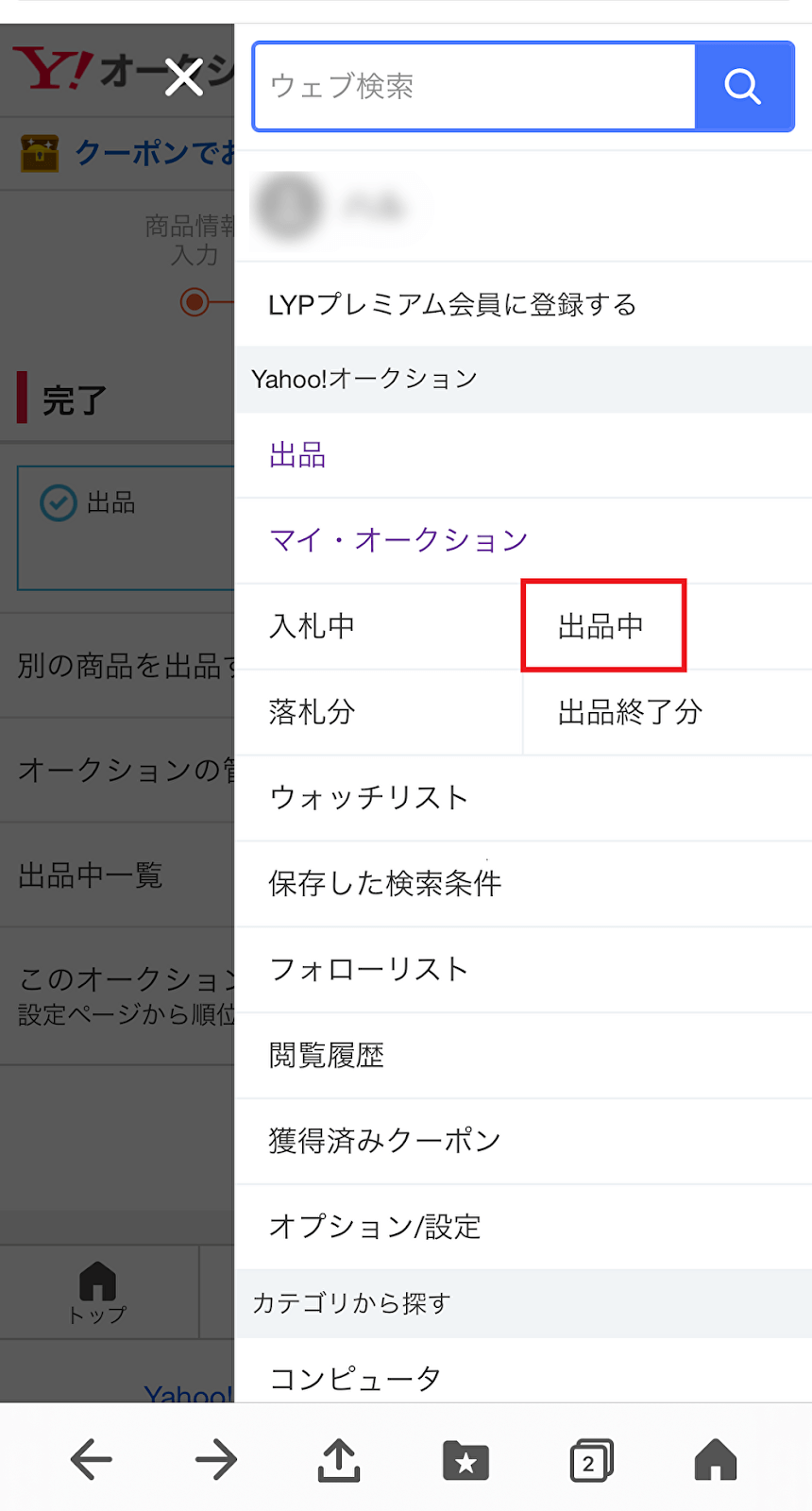Screen dimensions: 812x1511
Task: Click the red progress step circle
Action: pos(195,302)
